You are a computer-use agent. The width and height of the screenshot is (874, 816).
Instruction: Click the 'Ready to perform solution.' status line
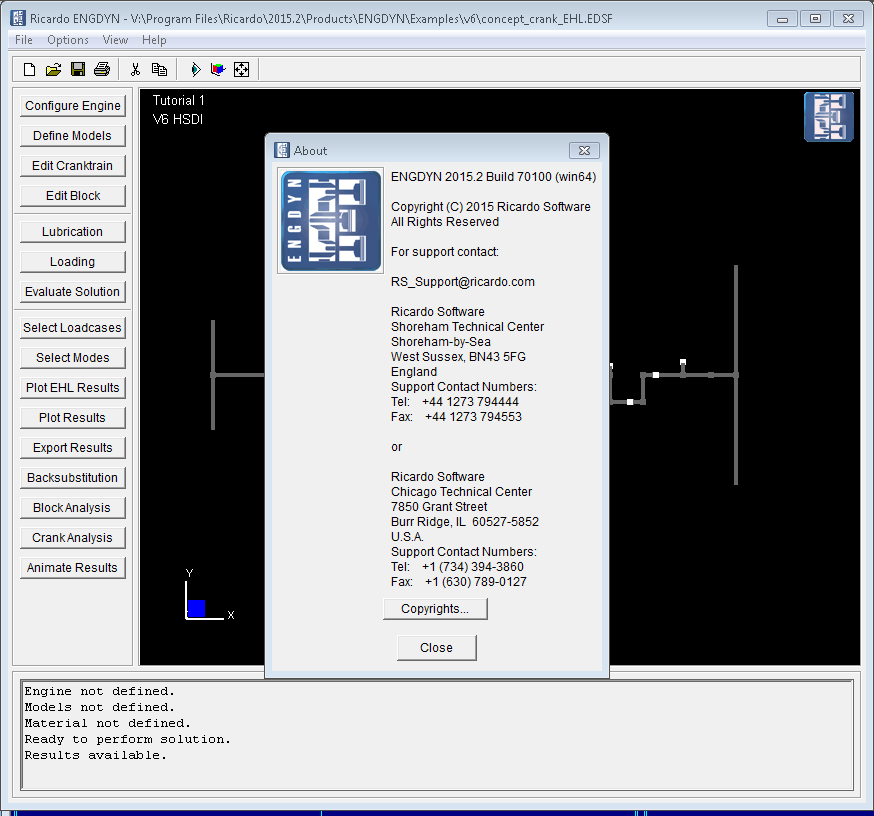pos(127,740)
